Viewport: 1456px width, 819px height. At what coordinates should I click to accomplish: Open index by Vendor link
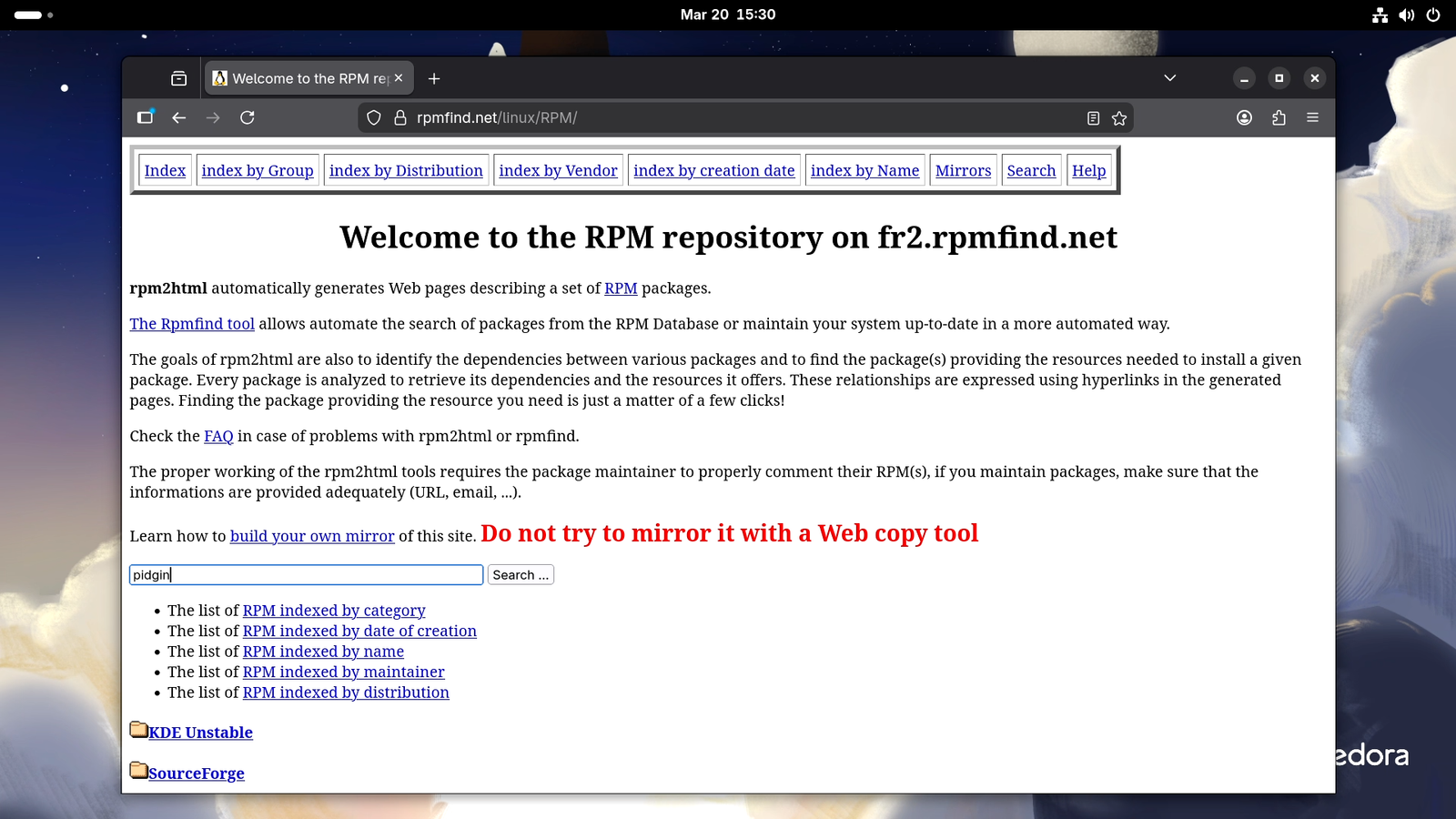tap(558, 170)
